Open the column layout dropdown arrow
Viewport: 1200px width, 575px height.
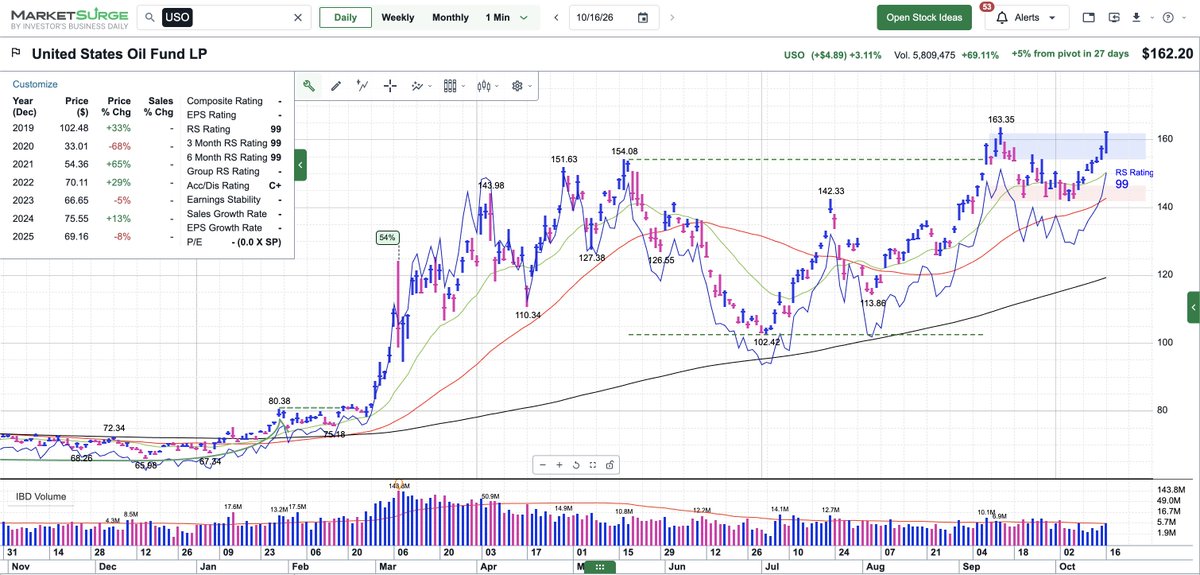(463, 87)
